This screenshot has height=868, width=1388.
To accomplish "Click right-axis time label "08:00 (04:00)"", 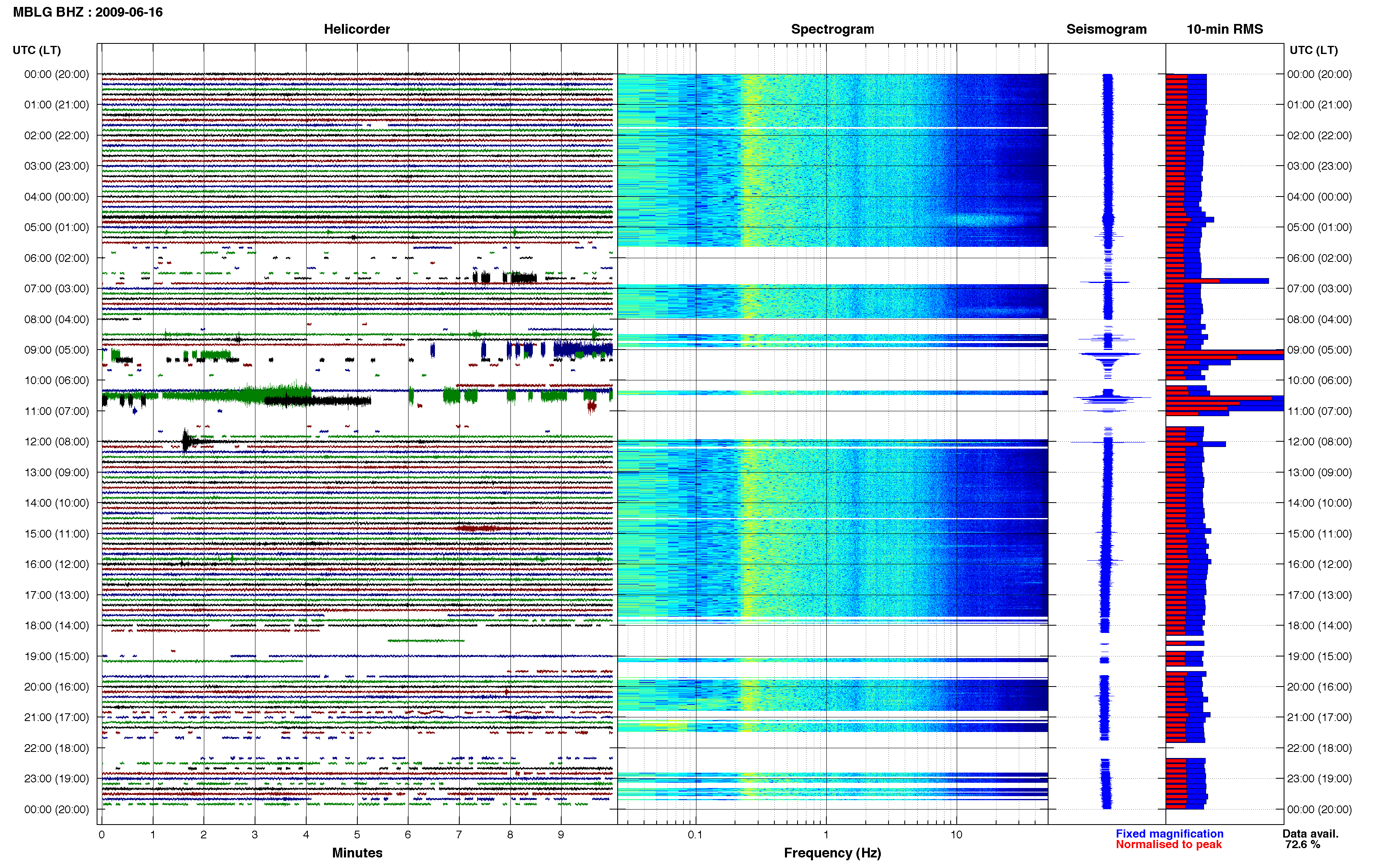I will [1319, 319].
